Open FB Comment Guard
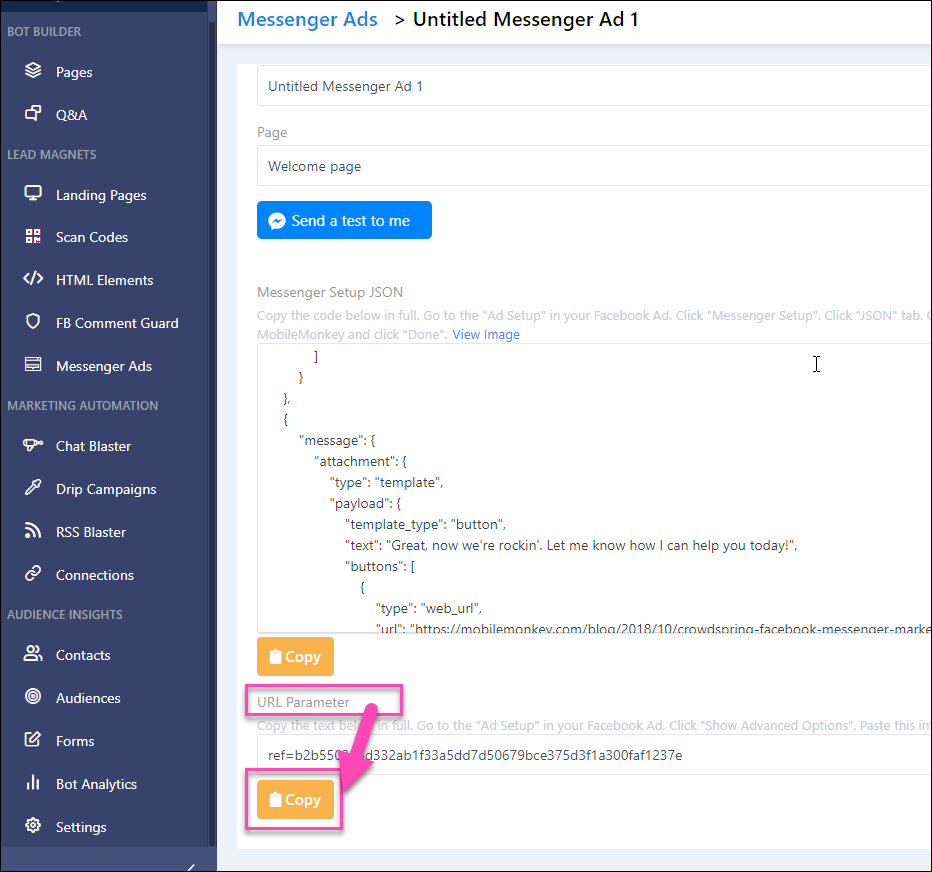The image size is (932, 872). tap(117, 323)
